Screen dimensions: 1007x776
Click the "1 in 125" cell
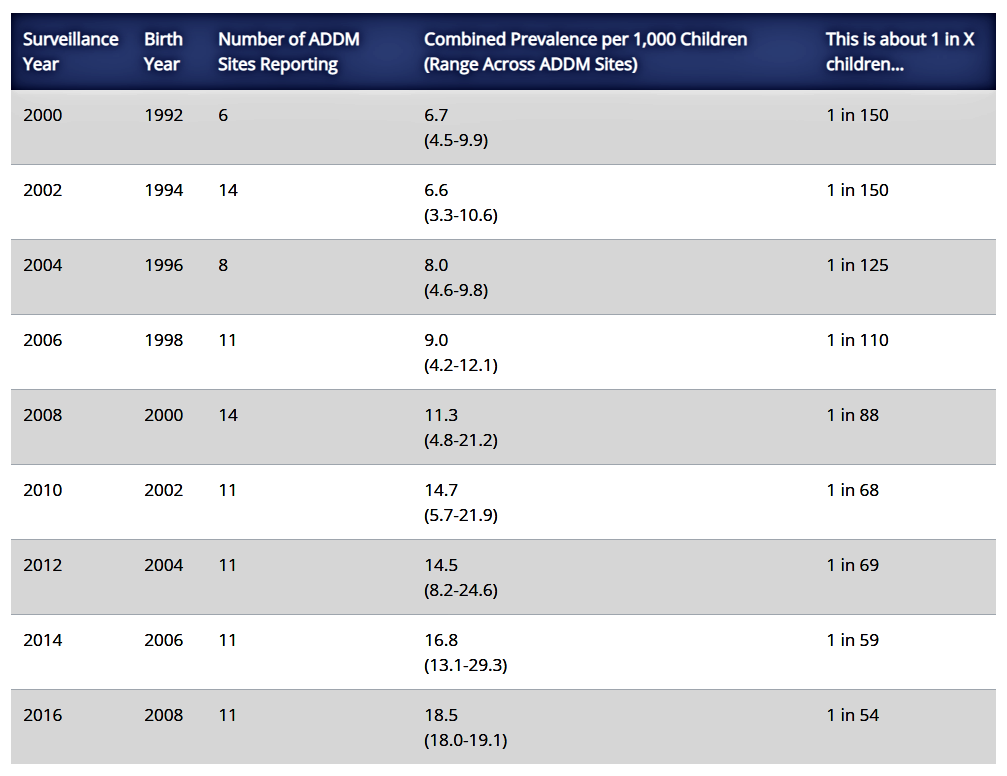click(x=857, y=265)
